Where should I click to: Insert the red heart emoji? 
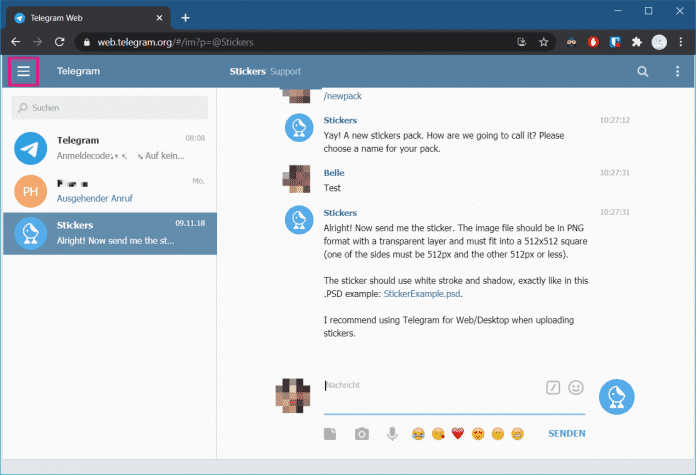pos(458,433)
